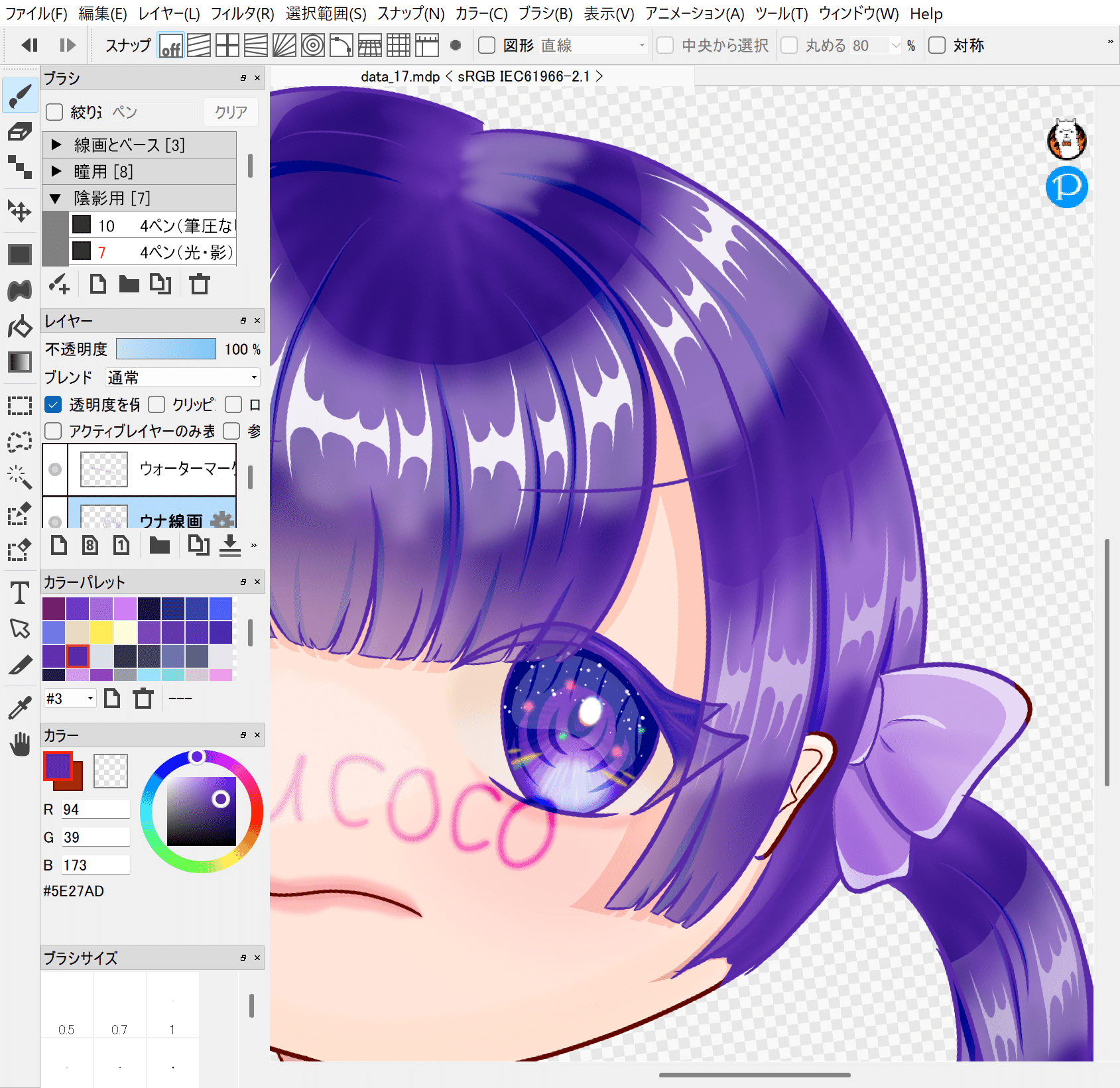This screenshot has height=1088, width=1120.
Task: Adjust the 不透明度 opacity slider
Action: click(x=166, y=349)
